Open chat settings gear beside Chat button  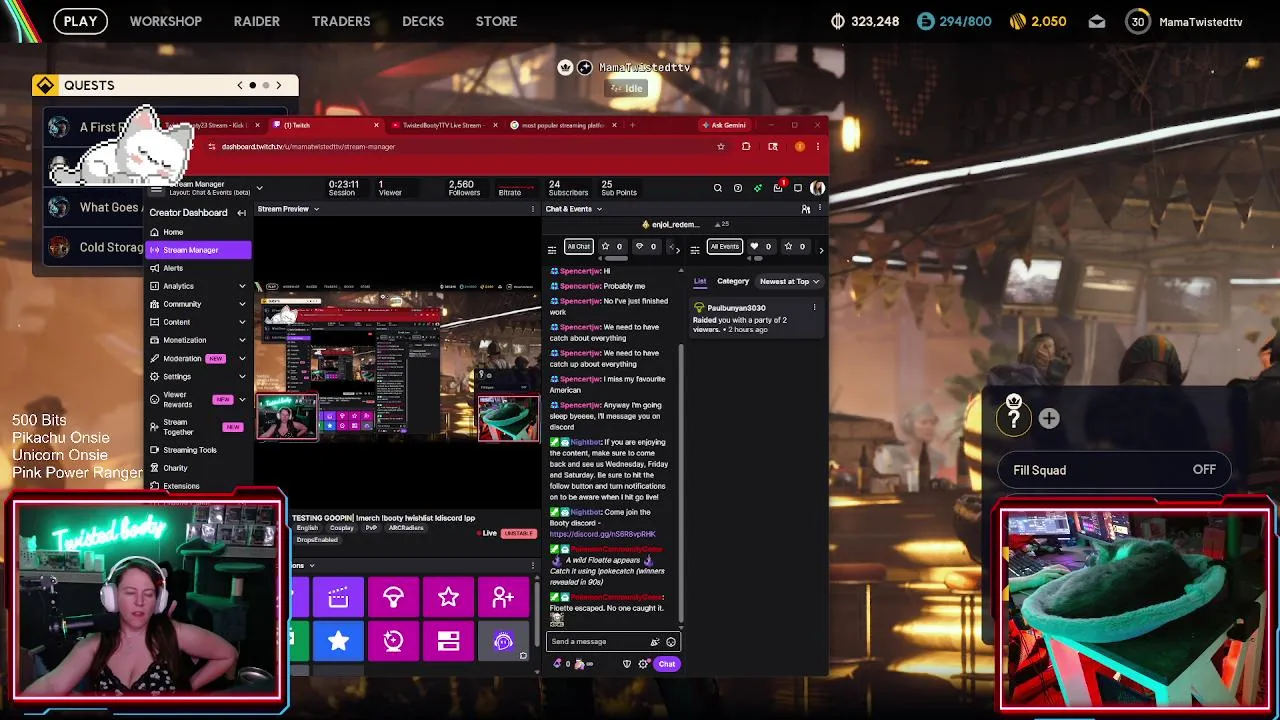click(x=642, y=664)
